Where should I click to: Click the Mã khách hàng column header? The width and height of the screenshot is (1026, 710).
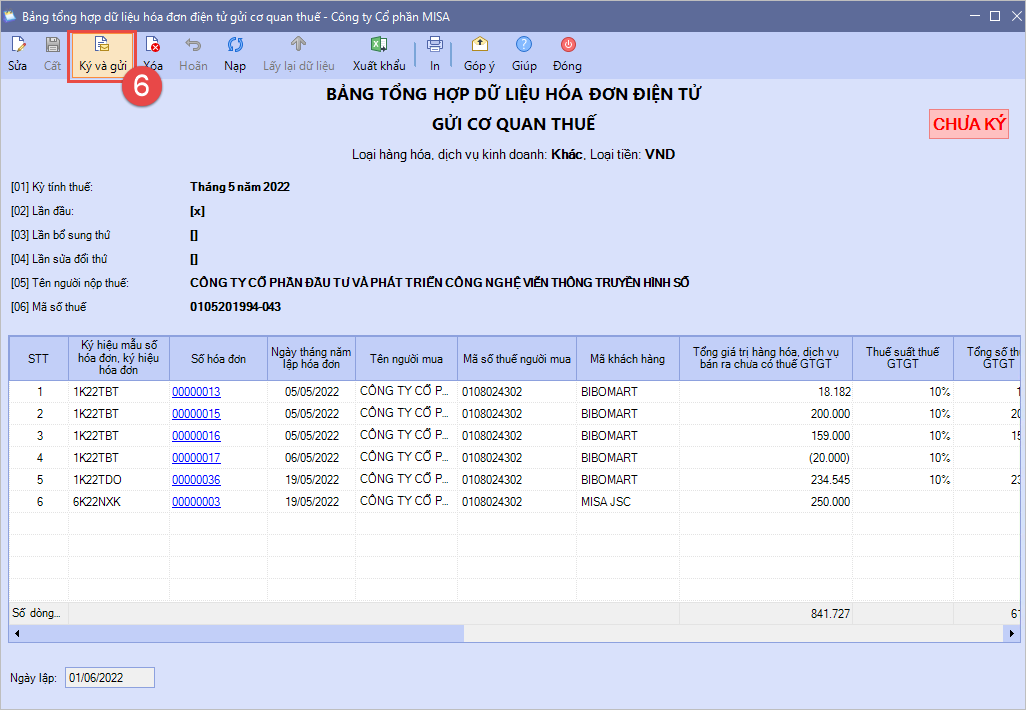(x=627, y=359)
